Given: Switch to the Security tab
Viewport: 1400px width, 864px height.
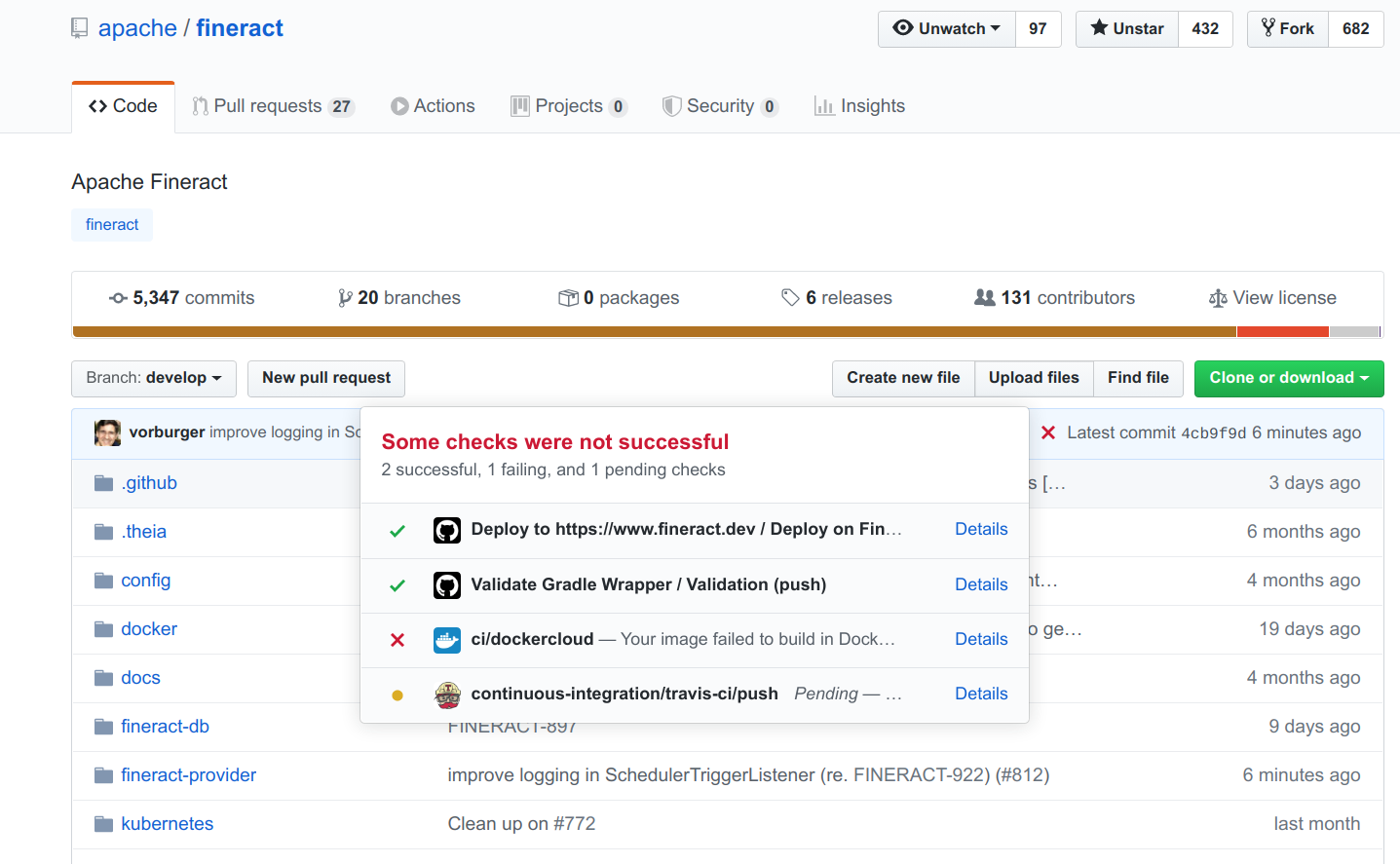Looking at the screenshot, I should tap(720, 106).
